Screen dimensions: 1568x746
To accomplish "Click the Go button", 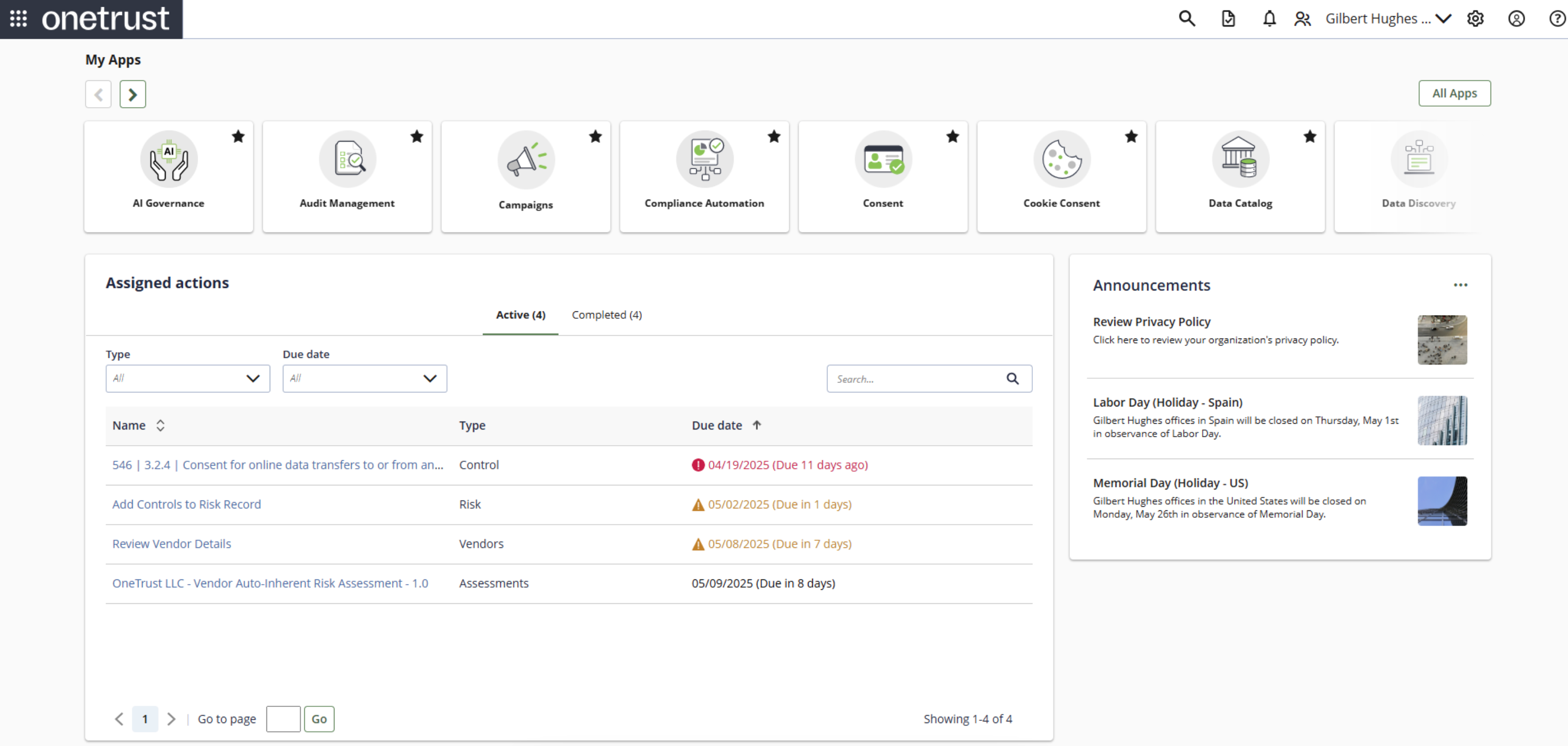I will pos(319,719).
